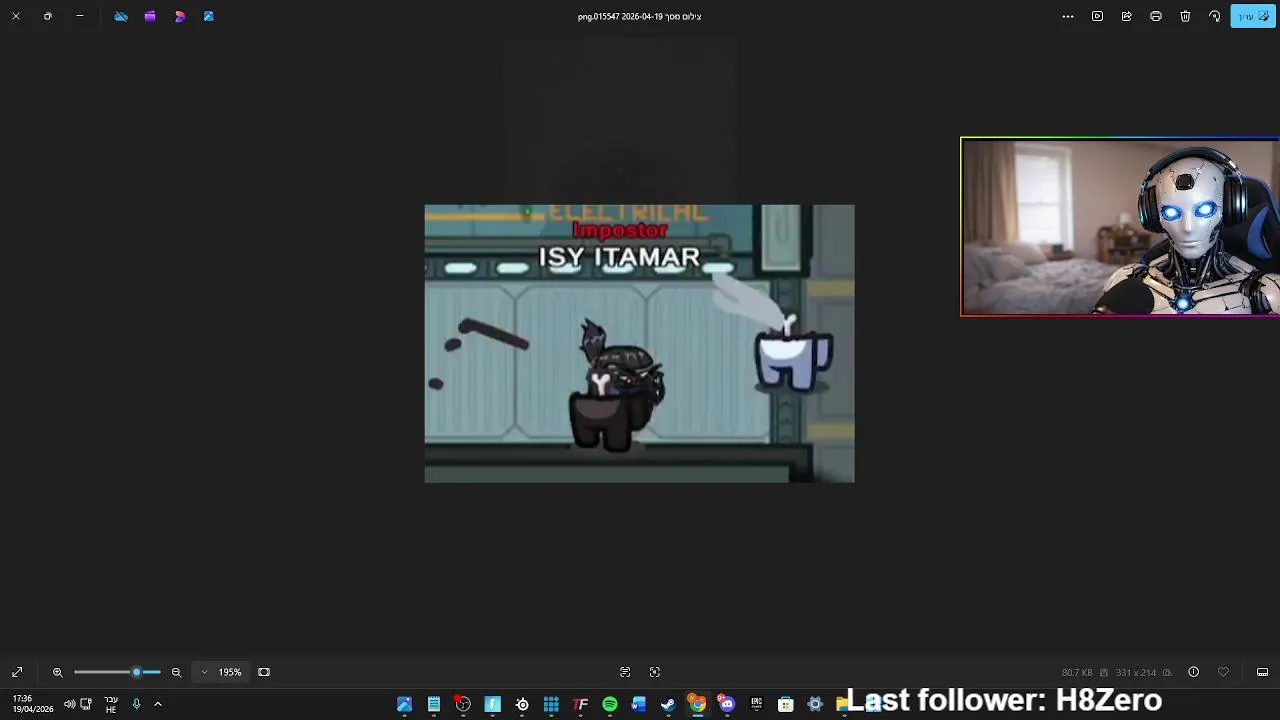
Task: Toggle the file info panel icon
Action: (1193, 672)
